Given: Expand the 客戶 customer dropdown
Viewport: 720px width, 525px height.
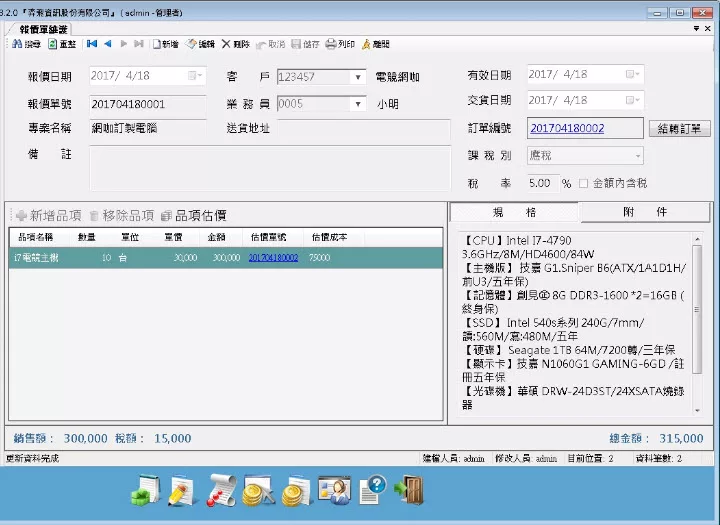Looking at the screenshot, I should pyautogui.click(x=358, y=77).
